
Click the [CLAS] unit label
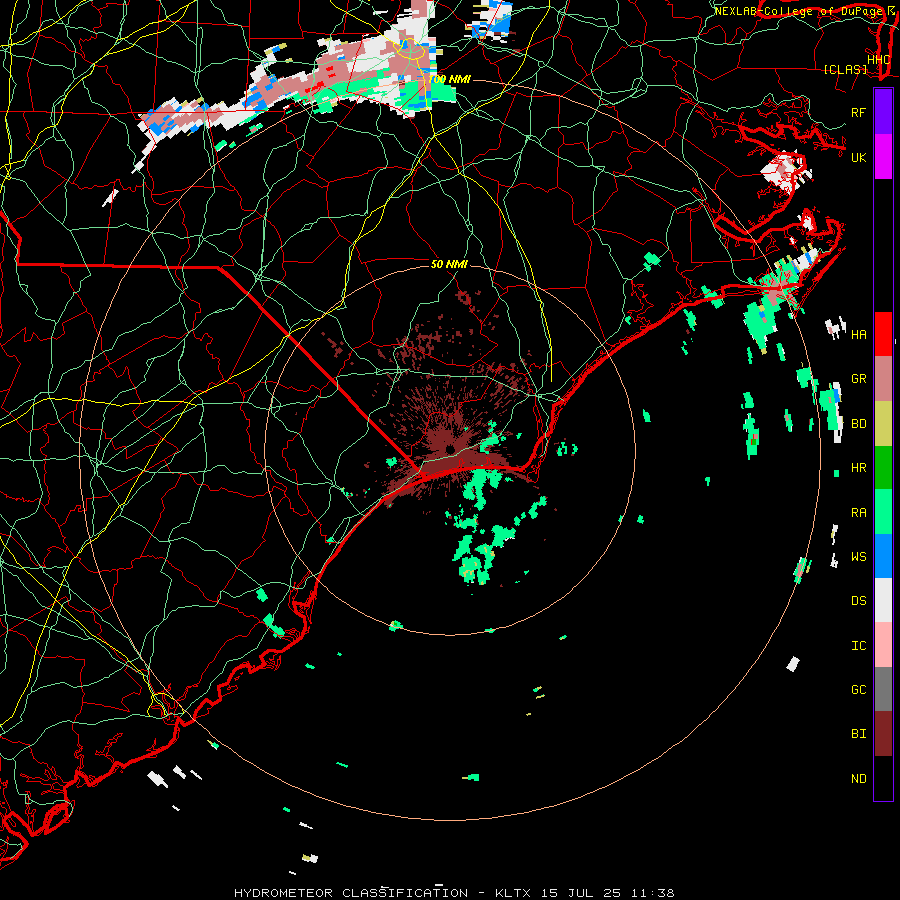[845, 70]
